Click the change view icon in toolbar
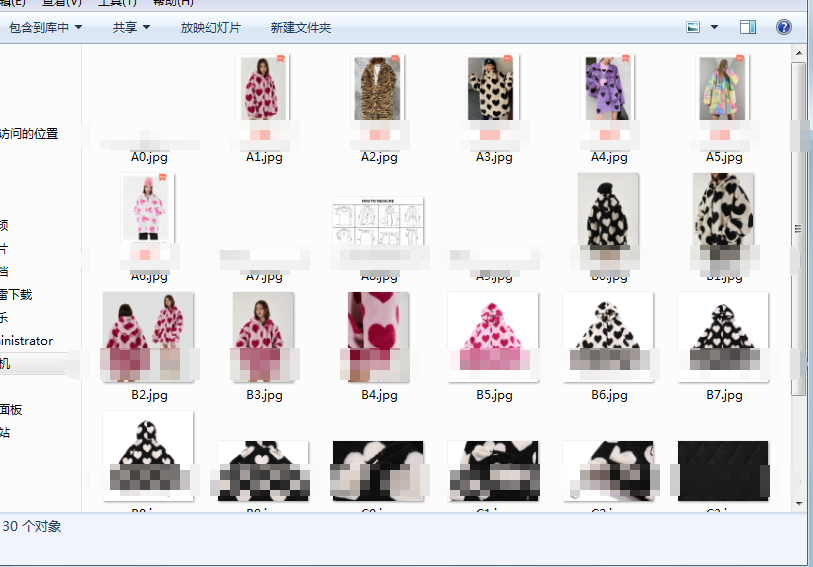 tap(693, 28)
